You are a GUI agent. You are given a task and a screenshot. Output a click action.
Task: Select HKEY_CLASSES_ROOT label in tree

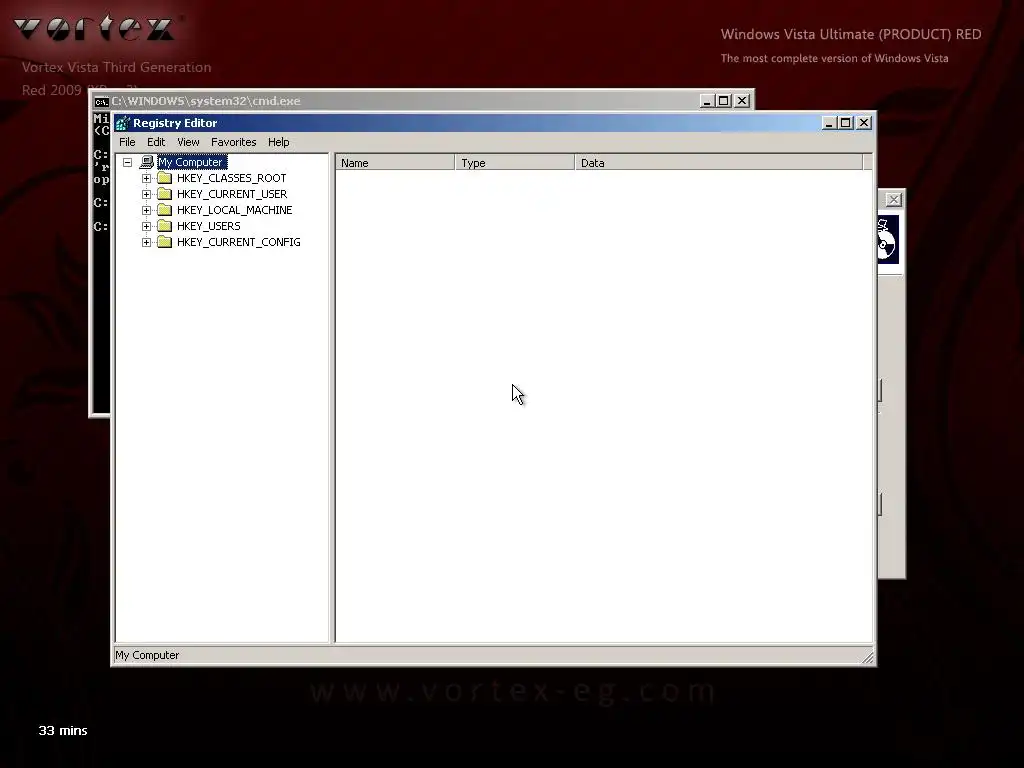pyautogui.click(x=231, y=178)
